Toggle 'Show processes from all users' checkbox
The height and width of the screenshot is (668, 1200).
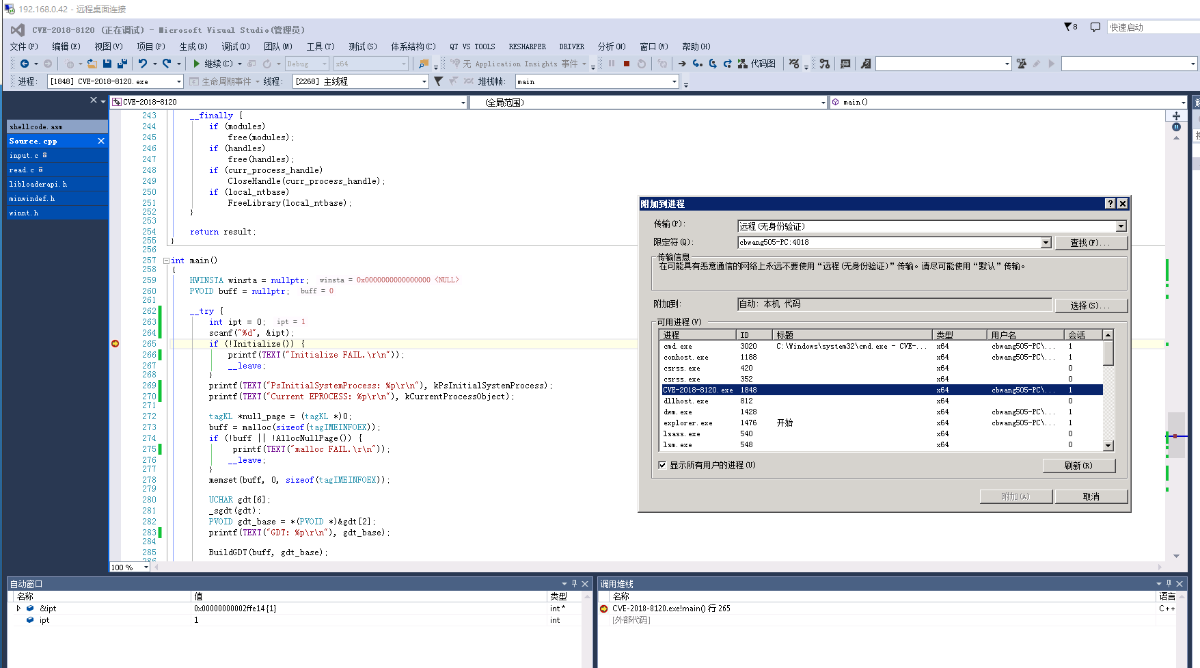tap(662, 465)
